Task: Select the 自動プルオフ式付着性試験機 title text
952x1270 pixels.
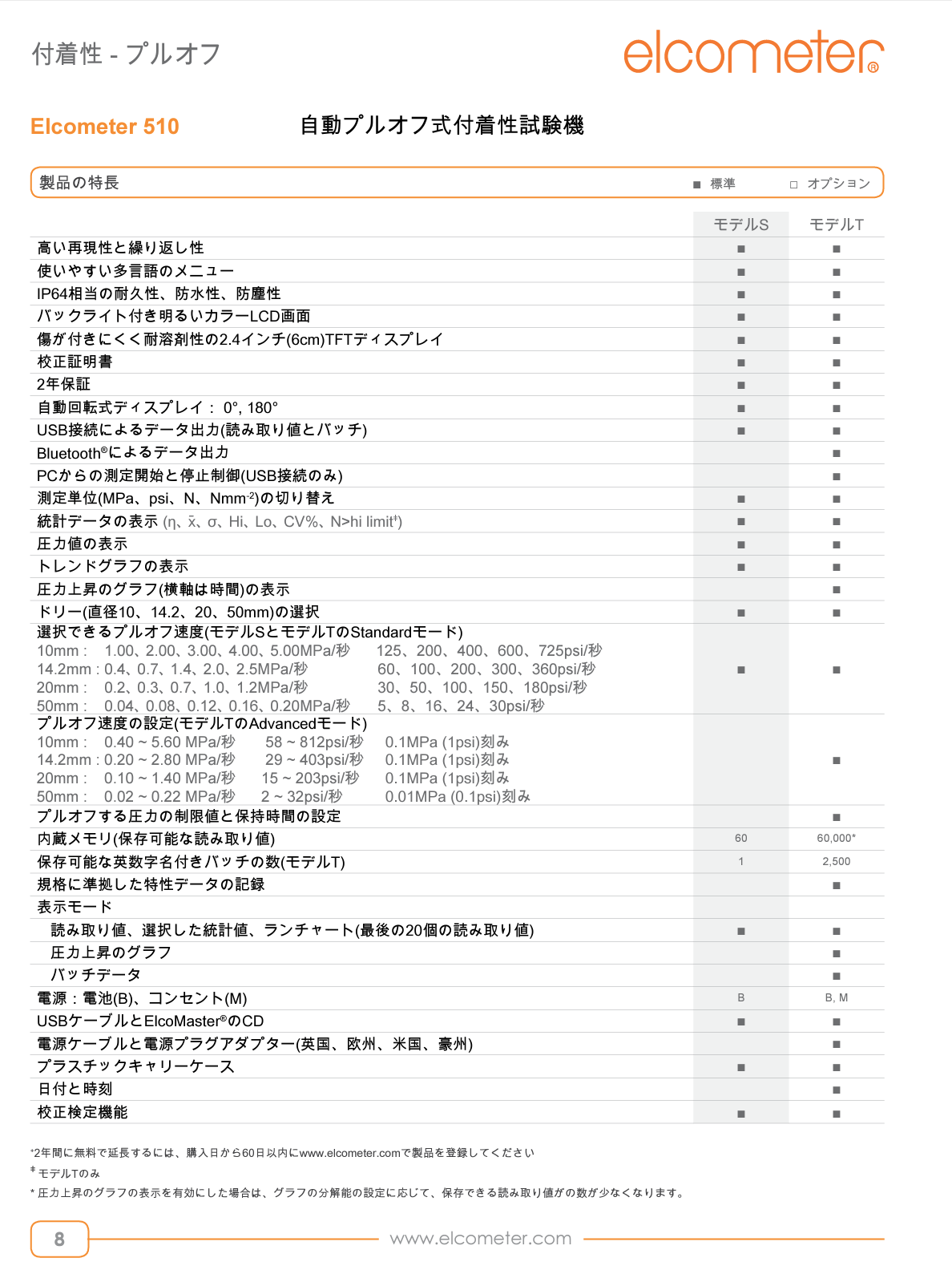Action: 442,125
